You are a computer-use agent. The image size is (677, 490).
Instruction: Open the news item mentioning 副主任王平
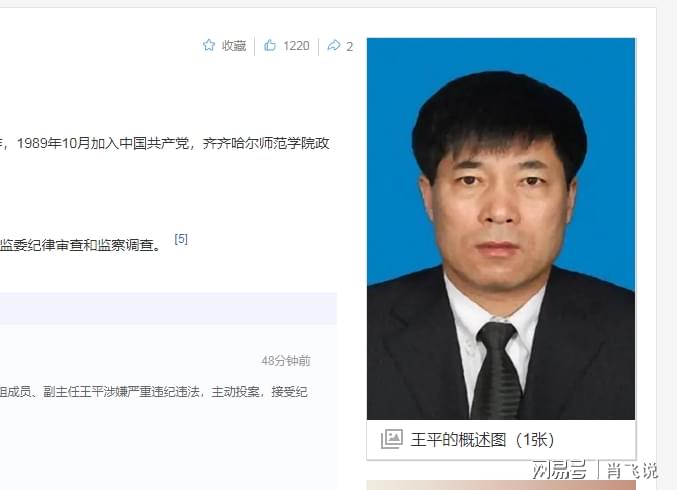click(x=154, y=392)
